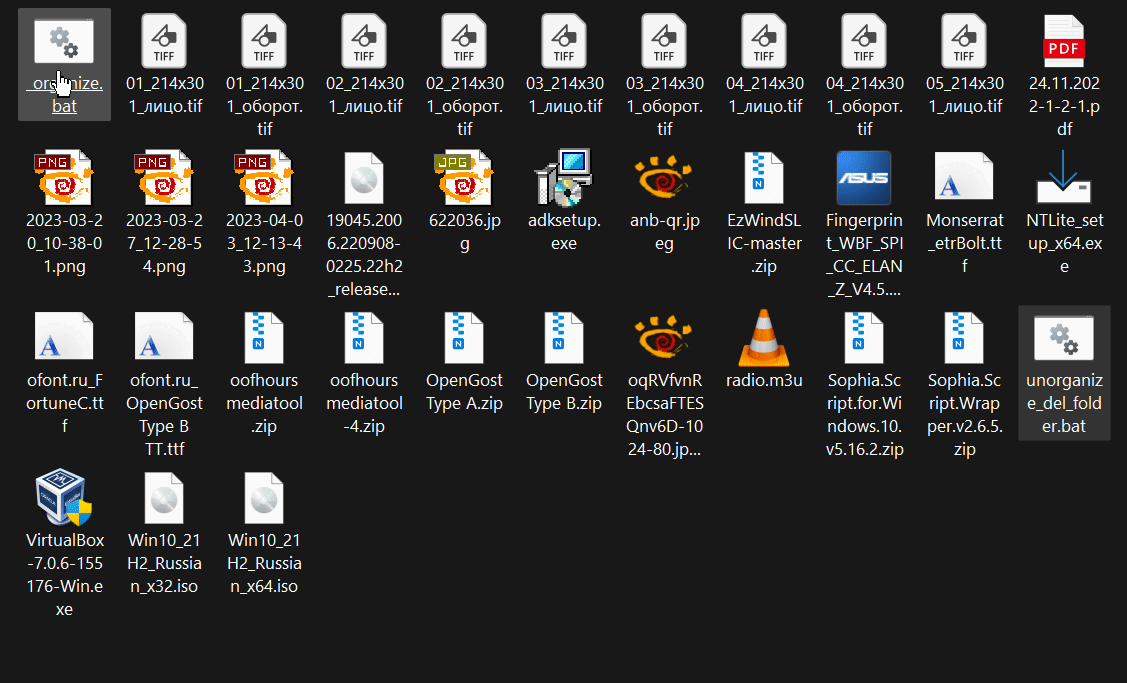Image resolution: width=1127 pixels, height=683 pixels.
Task: Select the oofhours mediatool.zip archive icon
Action: point(264,338)
